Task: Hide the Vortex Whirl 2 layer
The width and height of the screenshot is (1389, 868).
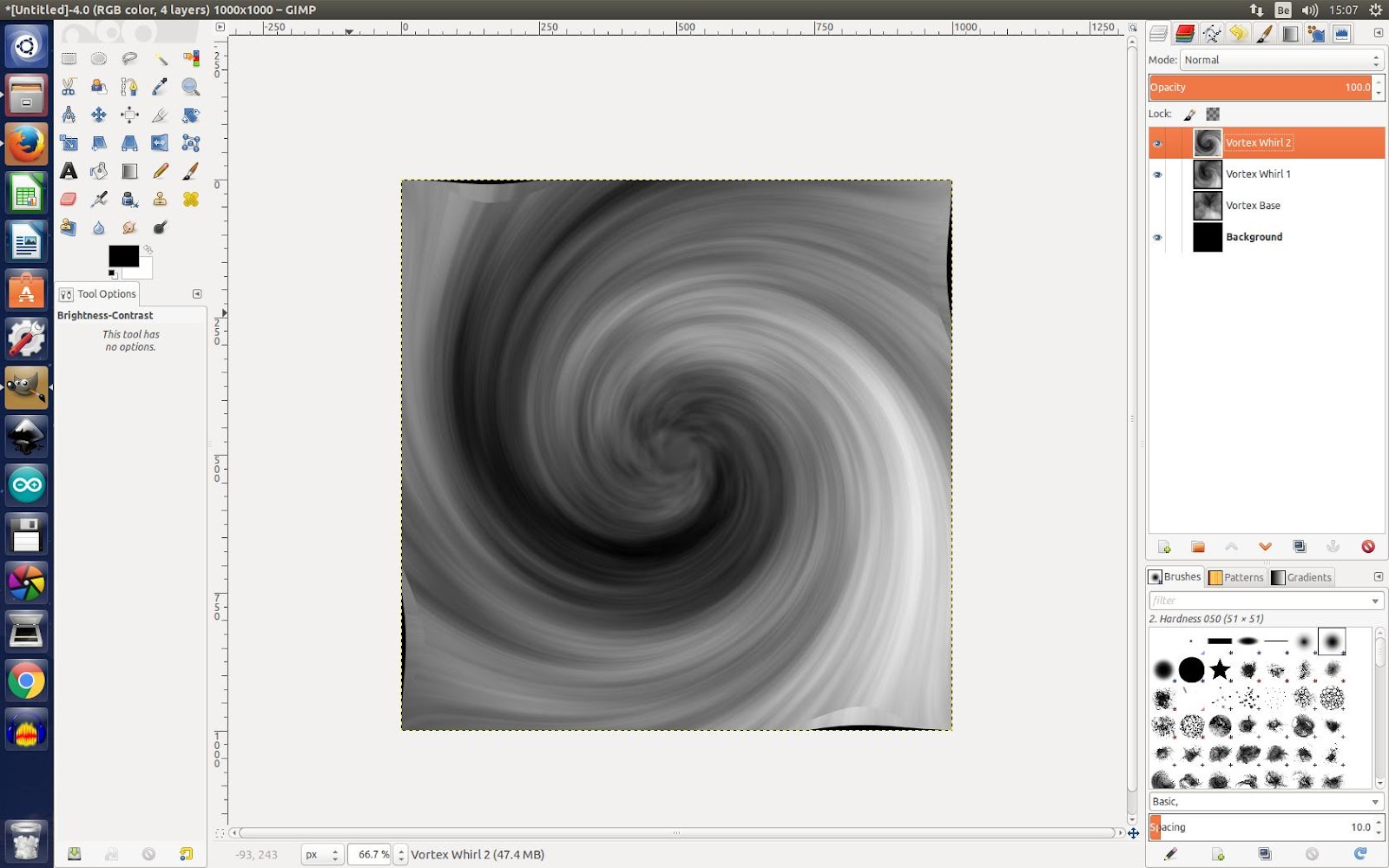Action: (x=1158, y=142)
